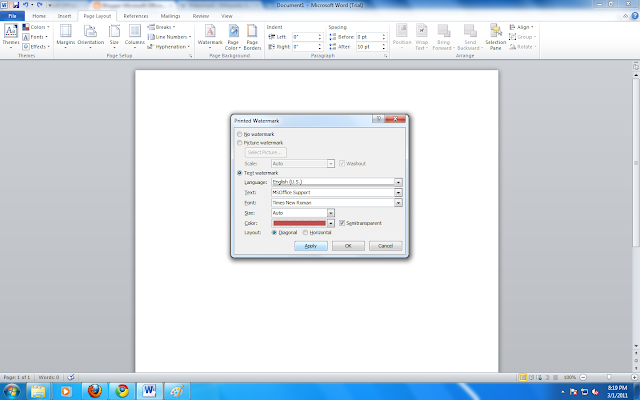
Task: Expand the watermark Size dropdown
Action: click(331, 213)
